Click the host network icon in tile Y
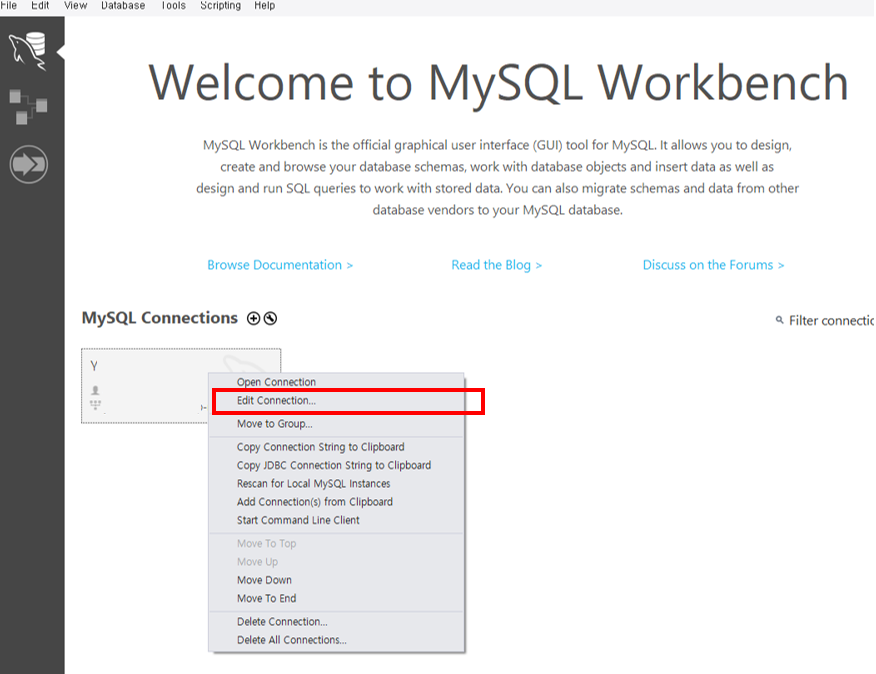Image resolution: width=876 pixels, height=674 pixels. tap(96, 405)
